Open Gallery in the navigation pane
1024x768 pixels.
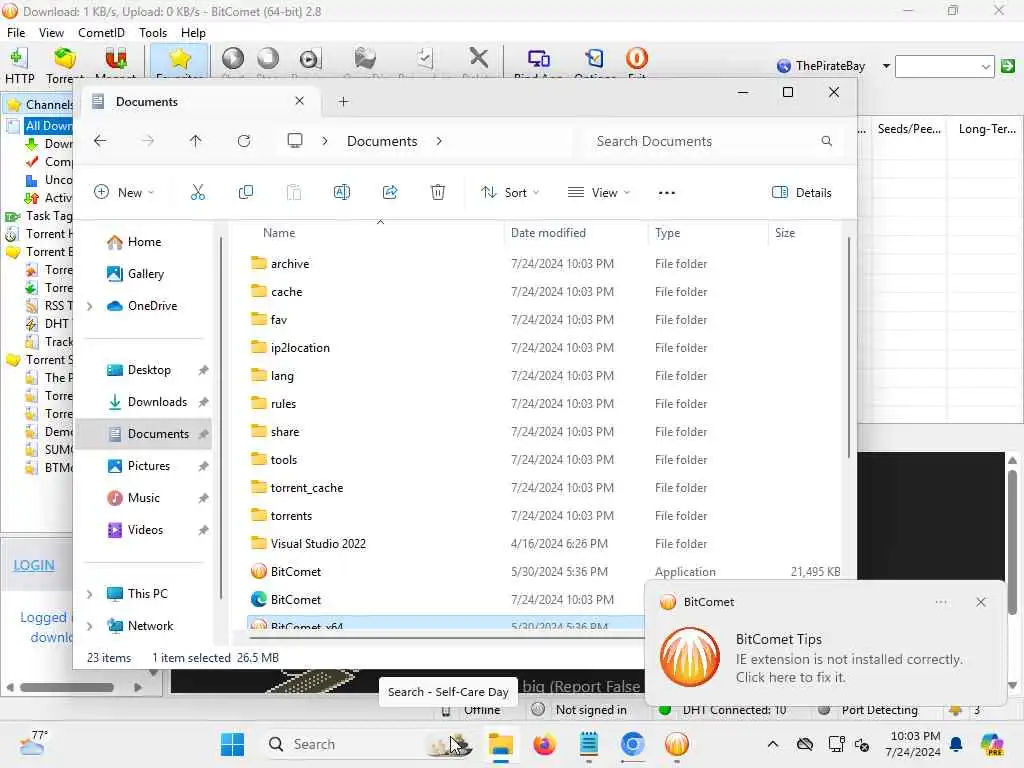pos(145,274)
